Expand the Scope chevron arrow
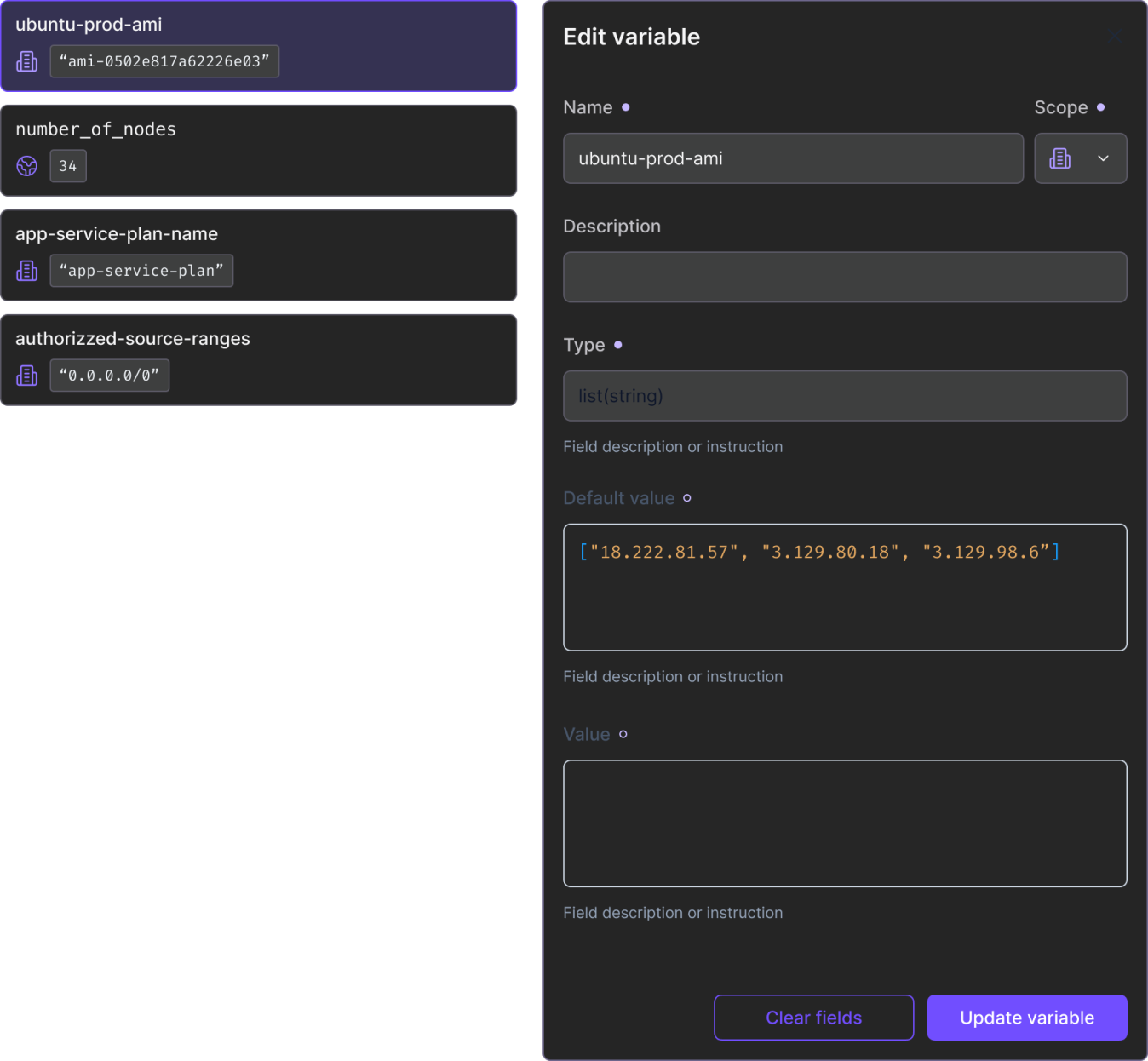Screen dimensions: 1148x1061 coord(1104,158)
